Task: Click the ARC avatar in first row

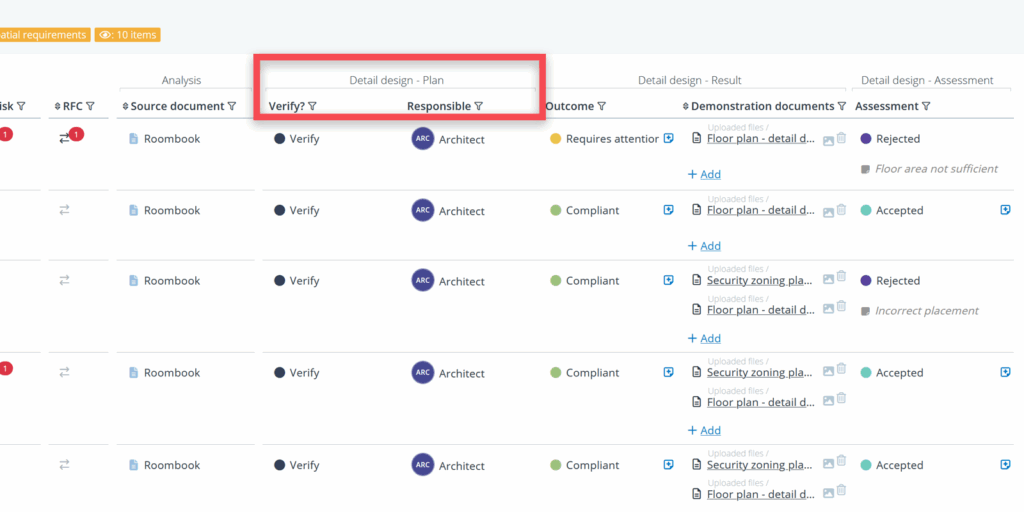Action: coord(422,139)
